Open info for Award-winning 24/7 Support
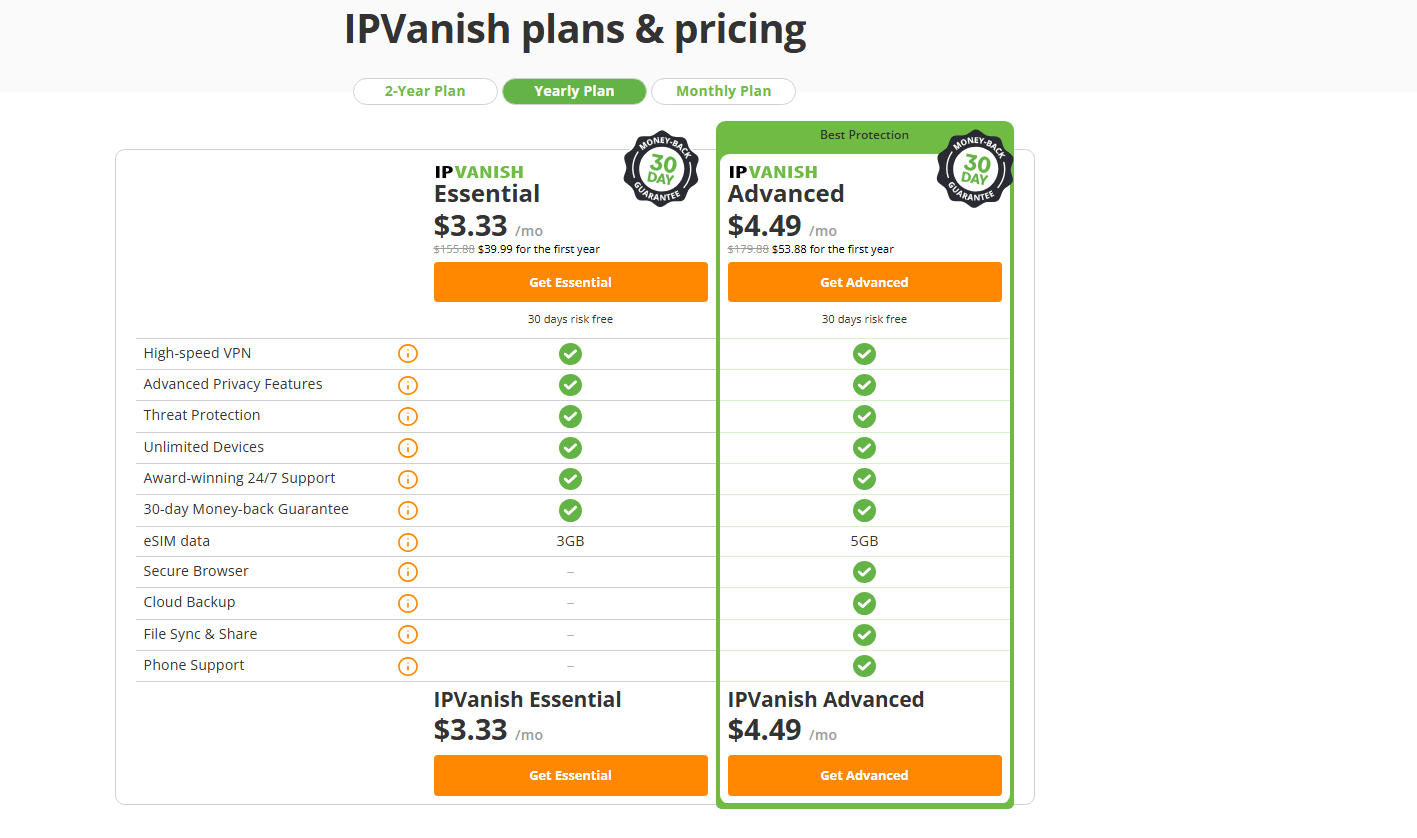The height and width of the screenshot is (838, 1417). (408, 479)
